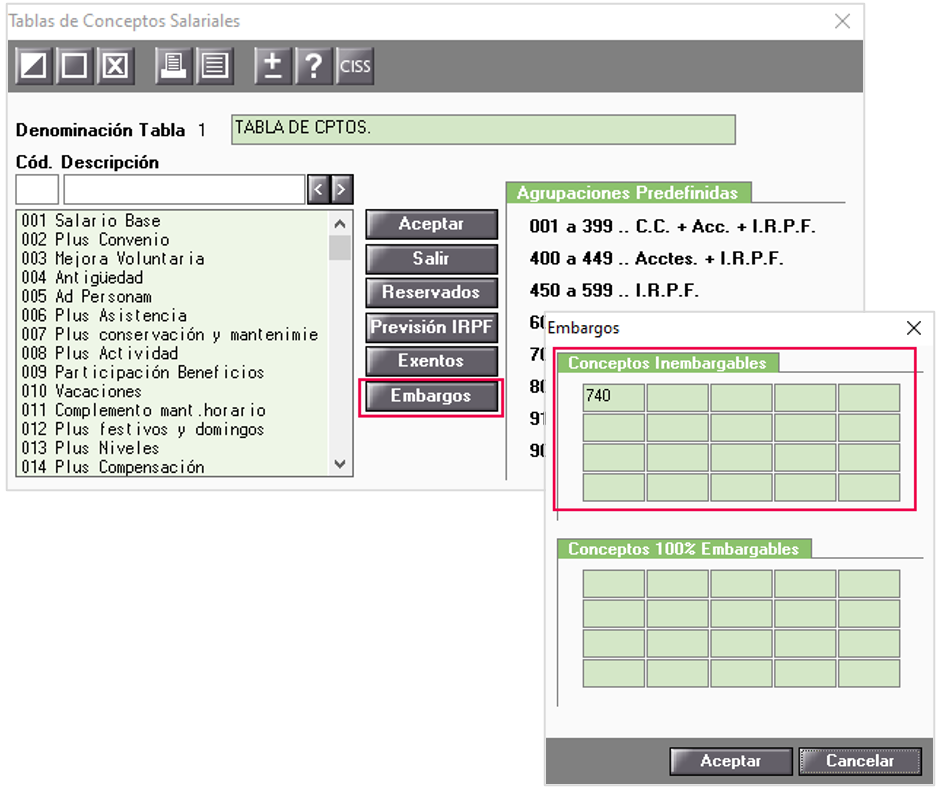Choose '008 Plus Actividad' concept
Image resolution: width=941 pixels, height=792 pixels.
[x=172, y=353]
